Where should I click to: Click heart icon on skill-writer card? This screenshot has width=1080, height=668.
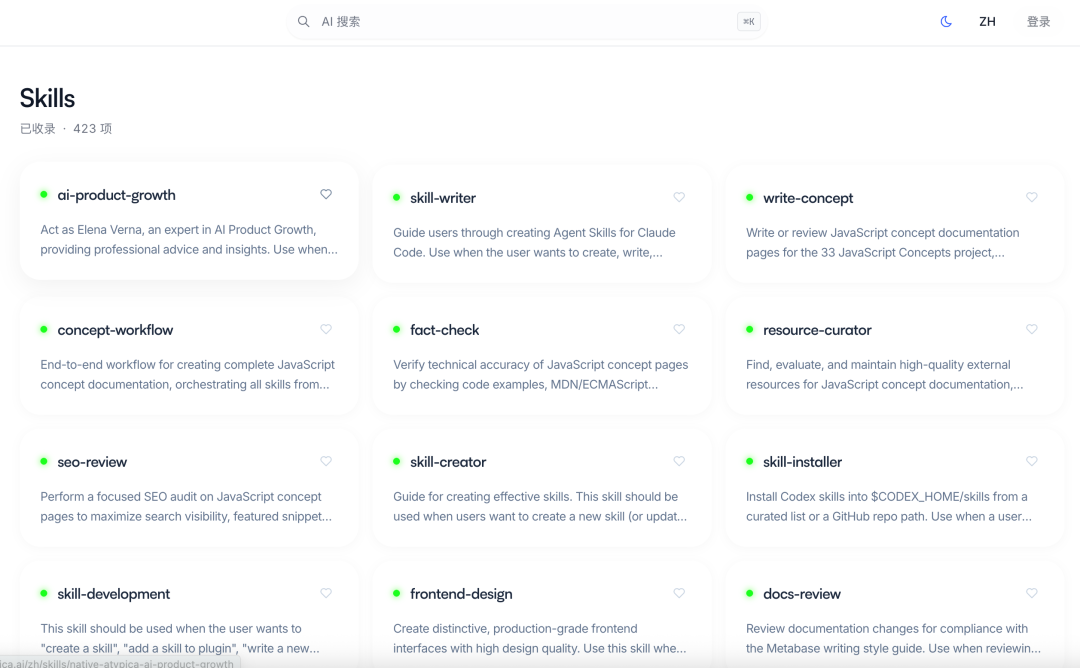[679, 197]
